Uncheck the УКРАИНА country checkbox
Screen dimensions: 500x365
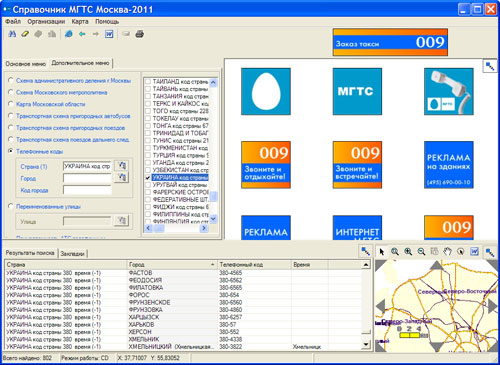click(x=148, y=177)
